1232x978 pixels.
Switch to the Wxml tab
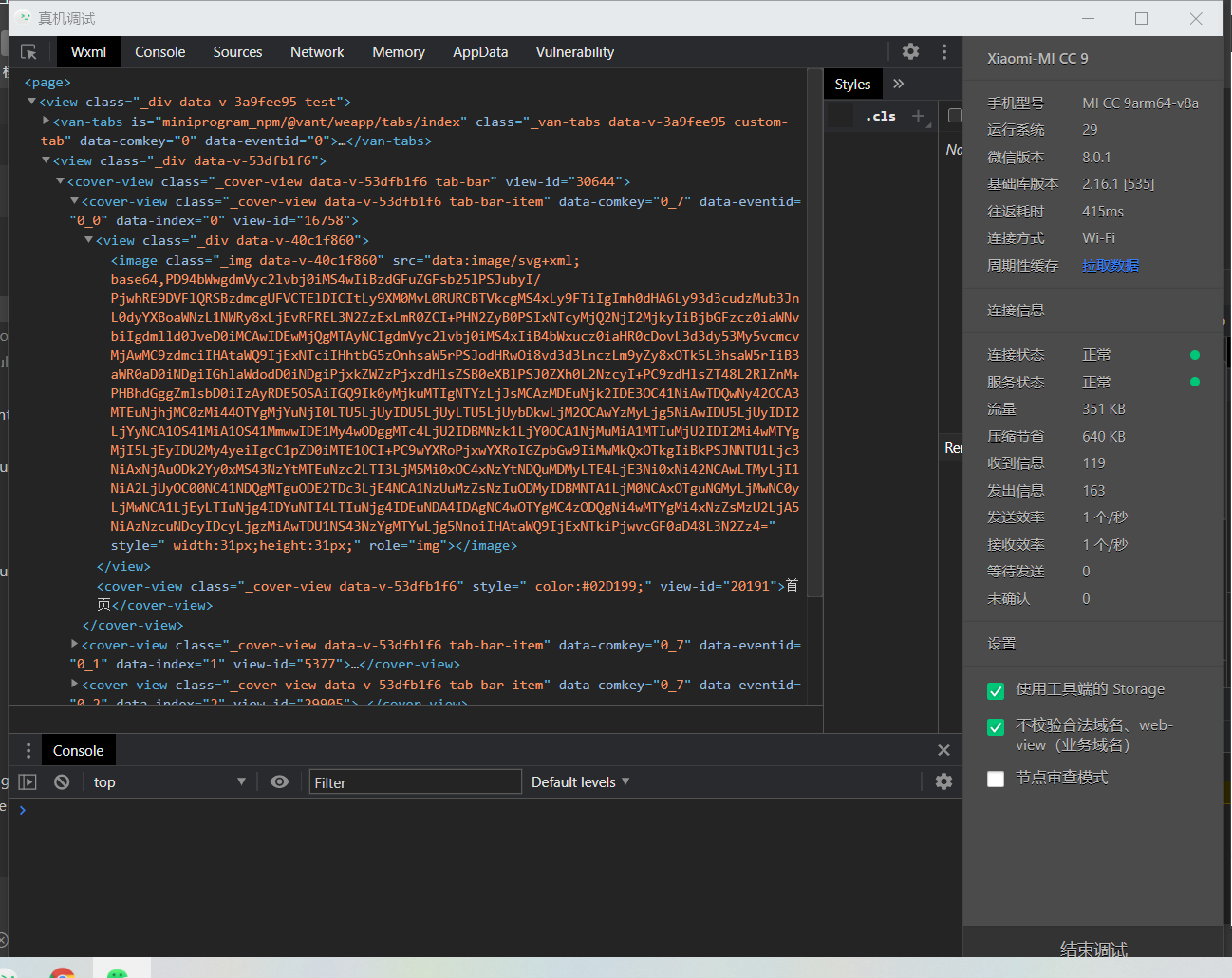(88, 52)
